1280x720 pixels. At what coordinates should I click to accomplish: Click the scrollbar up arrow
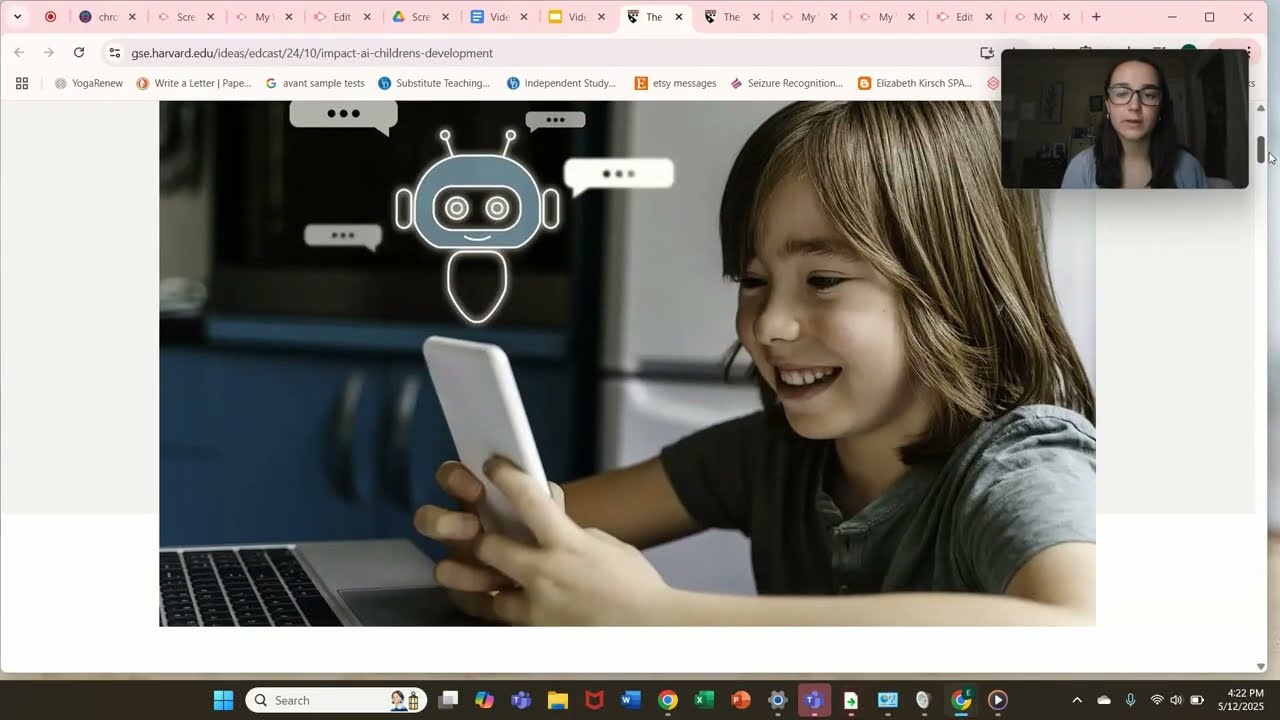click(x=1261, y=107)
